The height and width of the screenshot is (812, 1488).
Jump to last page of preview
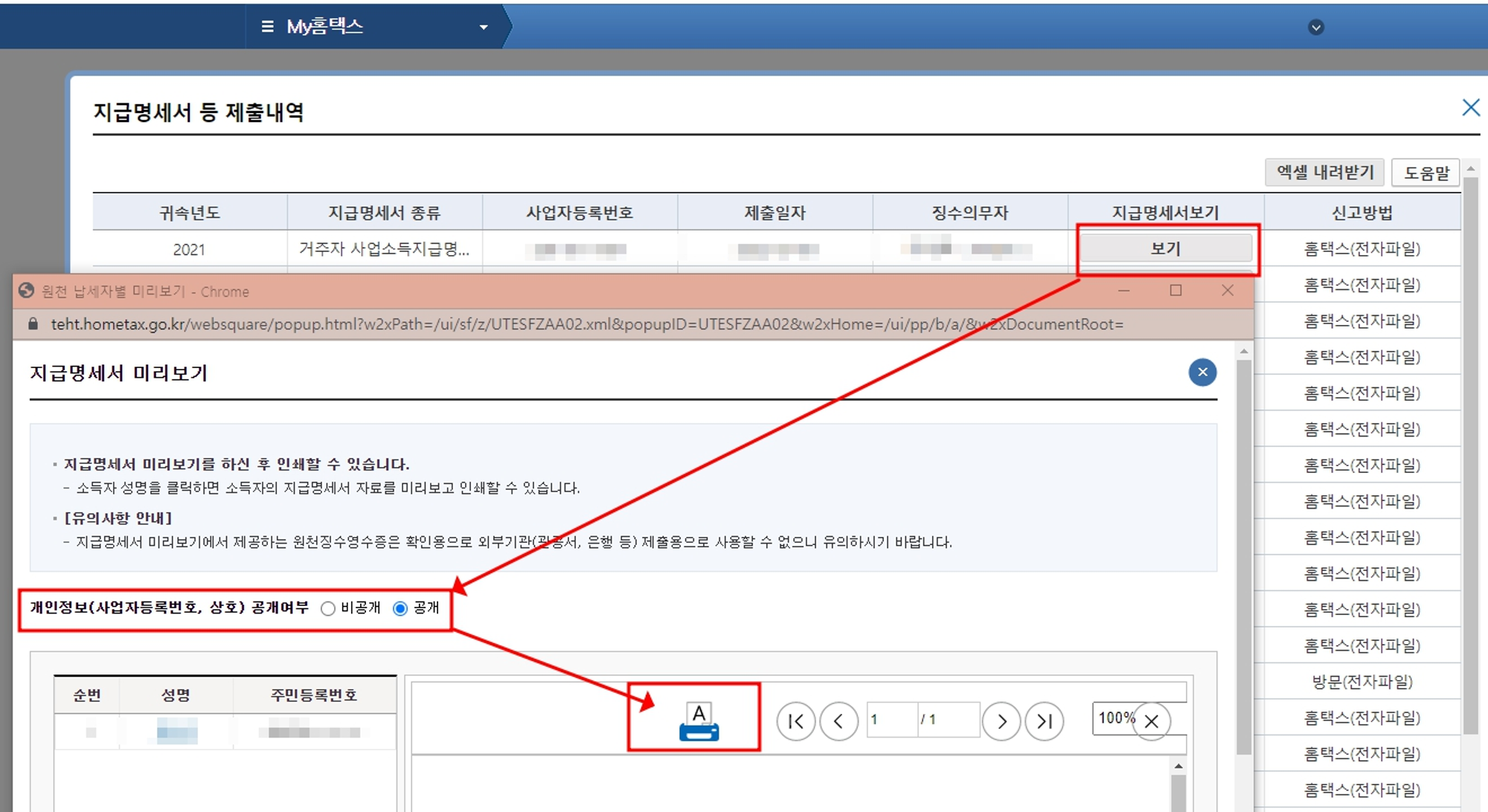pos(1044,721)
